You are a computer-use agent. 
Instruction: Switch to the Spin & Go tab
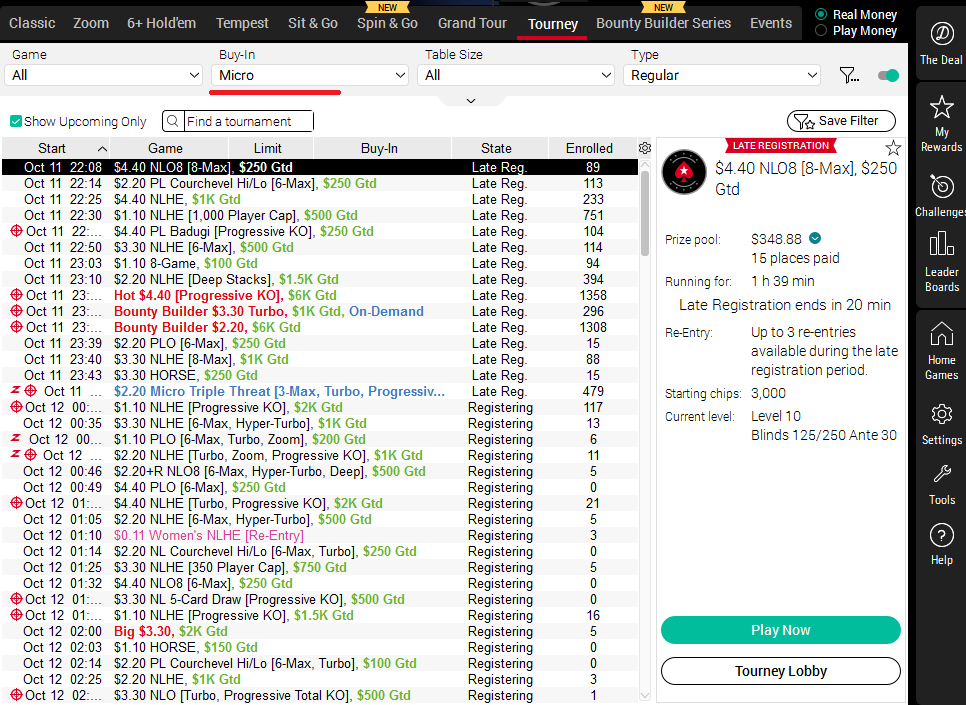tap(388, 23)
